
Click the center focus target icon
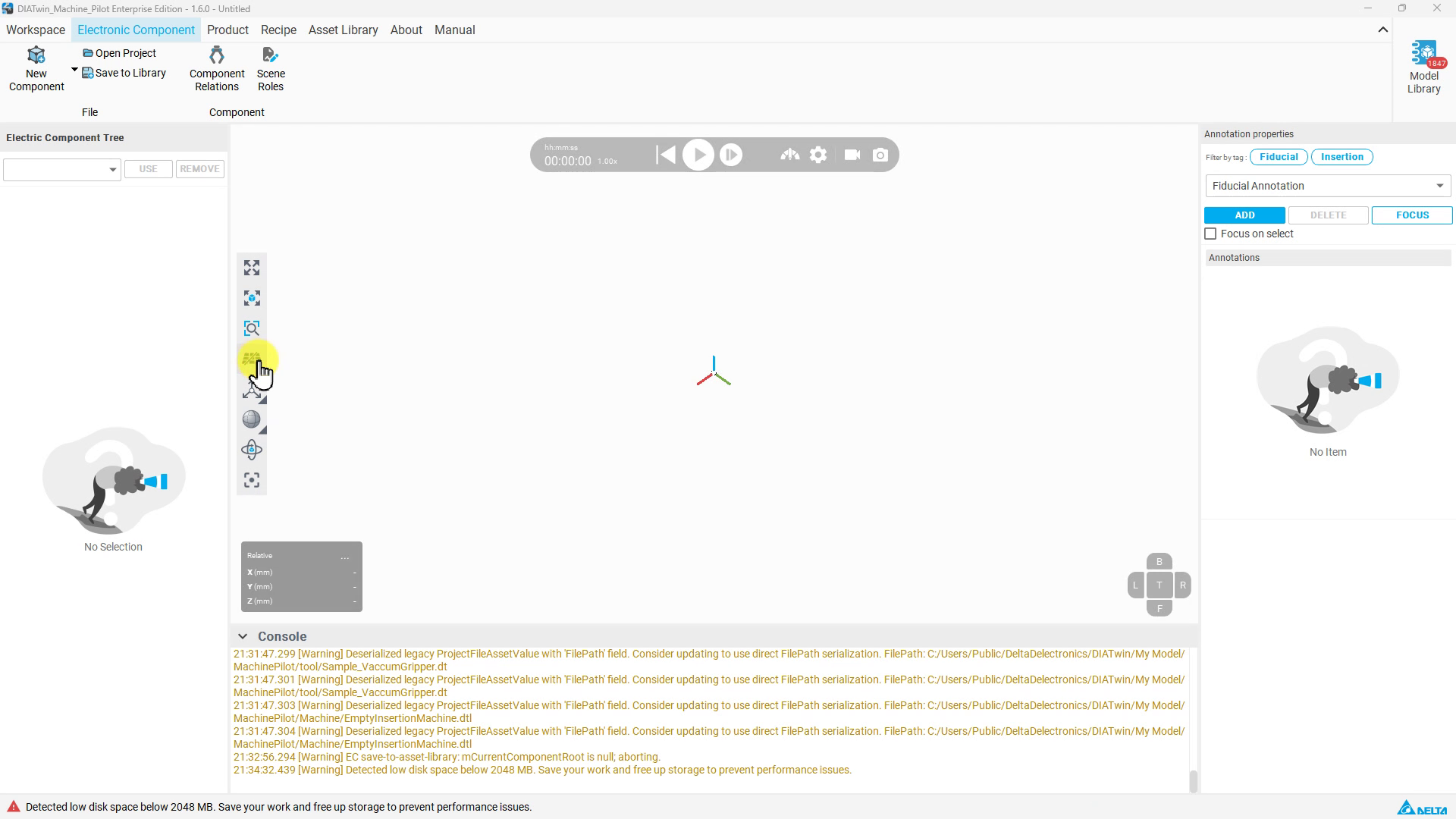[252, 480]
